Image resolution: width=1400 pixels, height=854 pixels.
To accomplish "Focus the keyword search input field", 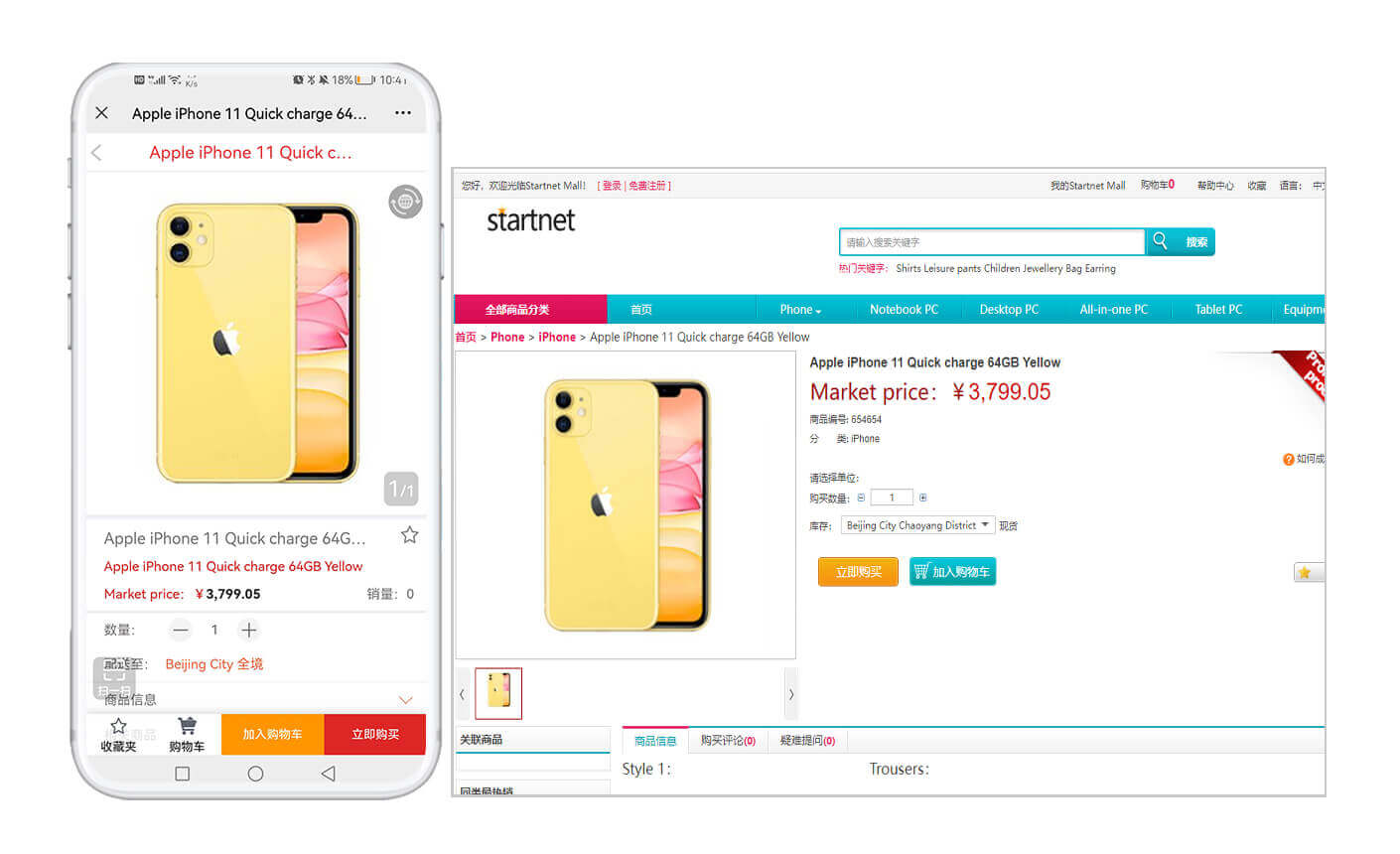I will [992, 242].
